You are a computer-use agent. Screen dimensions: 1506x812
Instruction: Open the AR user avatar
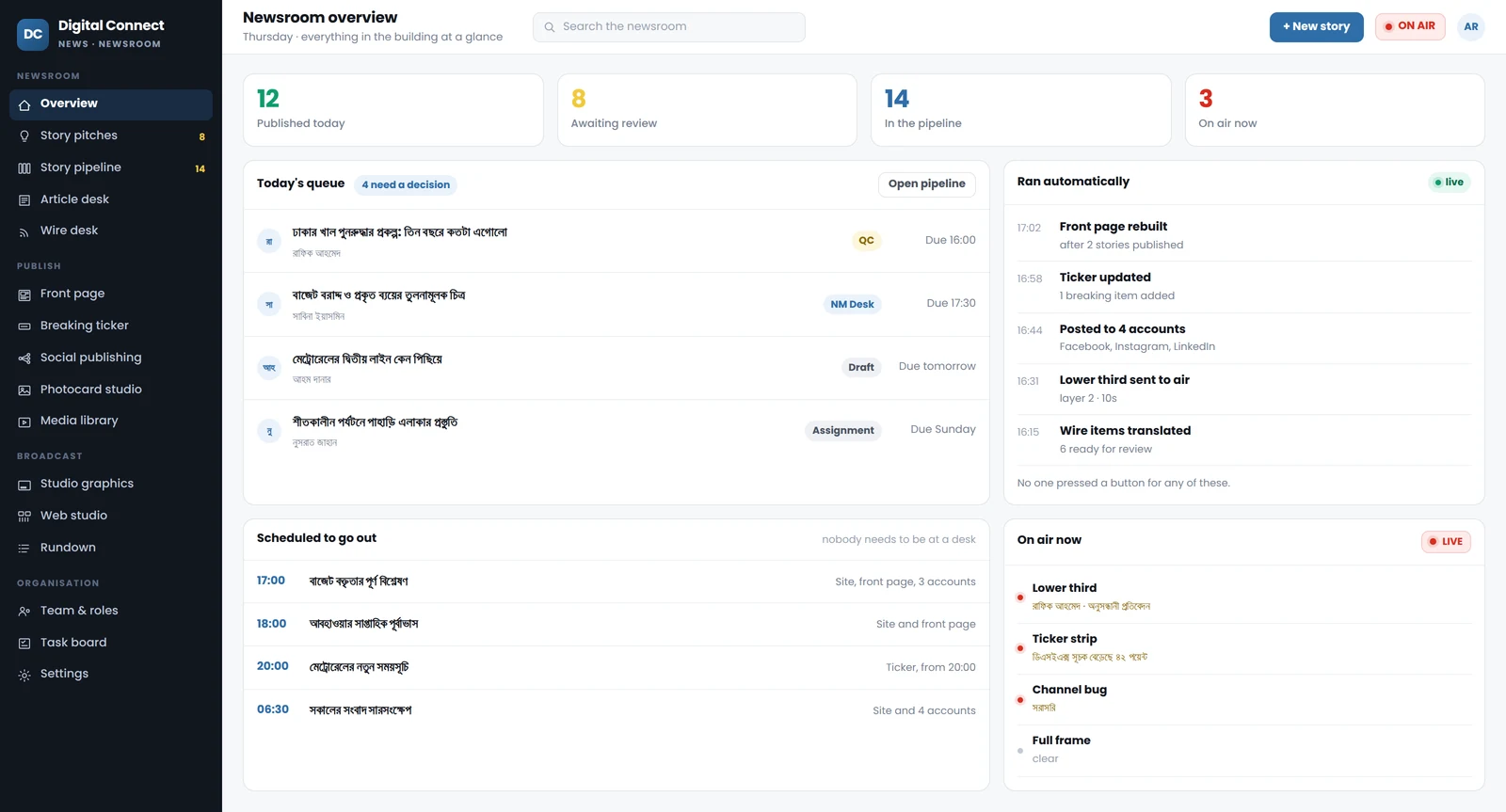point(1470,27)
